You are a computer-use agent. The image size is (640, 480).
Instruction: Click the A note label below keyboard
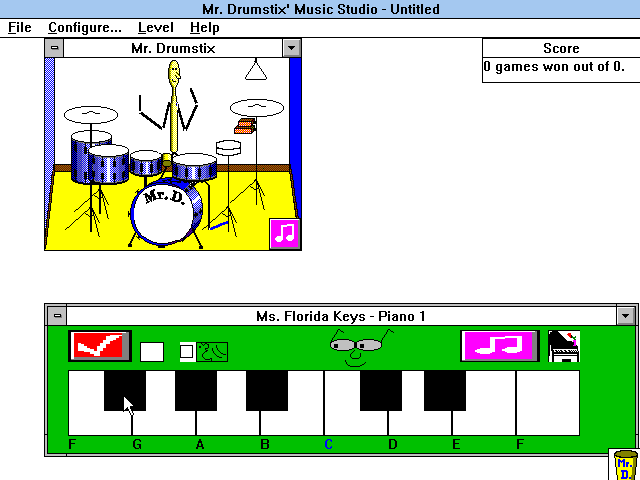click(x=200, y=444)
